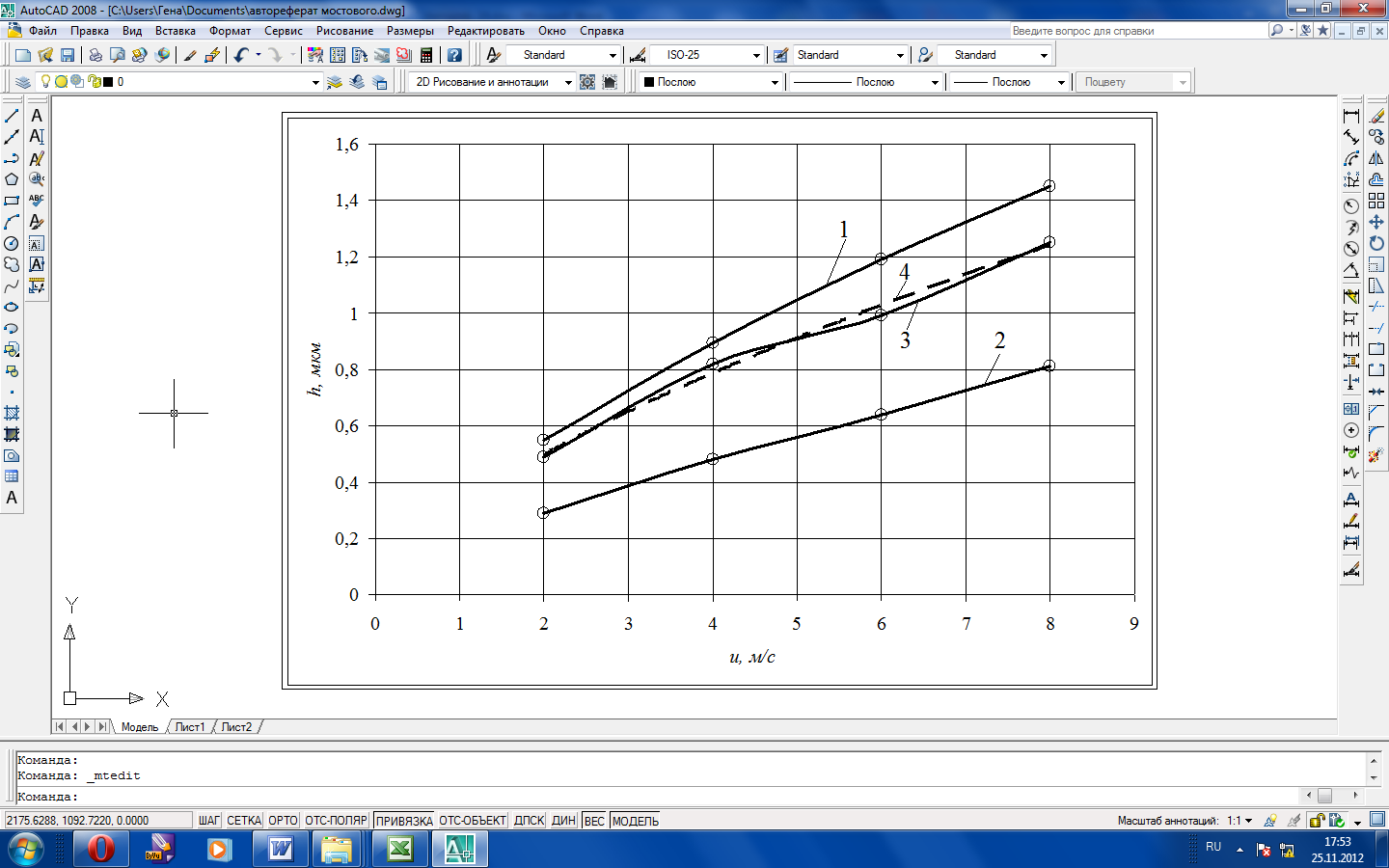Image resolution: width=1389 pixels, height=868 pixels.
Task: Toggle ОРТО orthogonal mode
Action: (x=283, y=821)
